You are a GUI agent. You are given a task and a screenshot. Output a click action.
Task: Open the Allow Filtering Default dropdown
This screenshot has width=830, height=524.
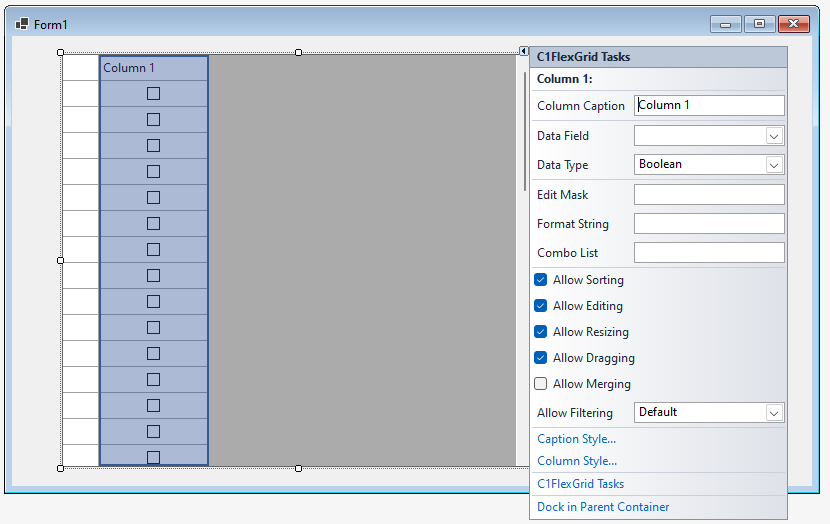click(x=774, y=412)
